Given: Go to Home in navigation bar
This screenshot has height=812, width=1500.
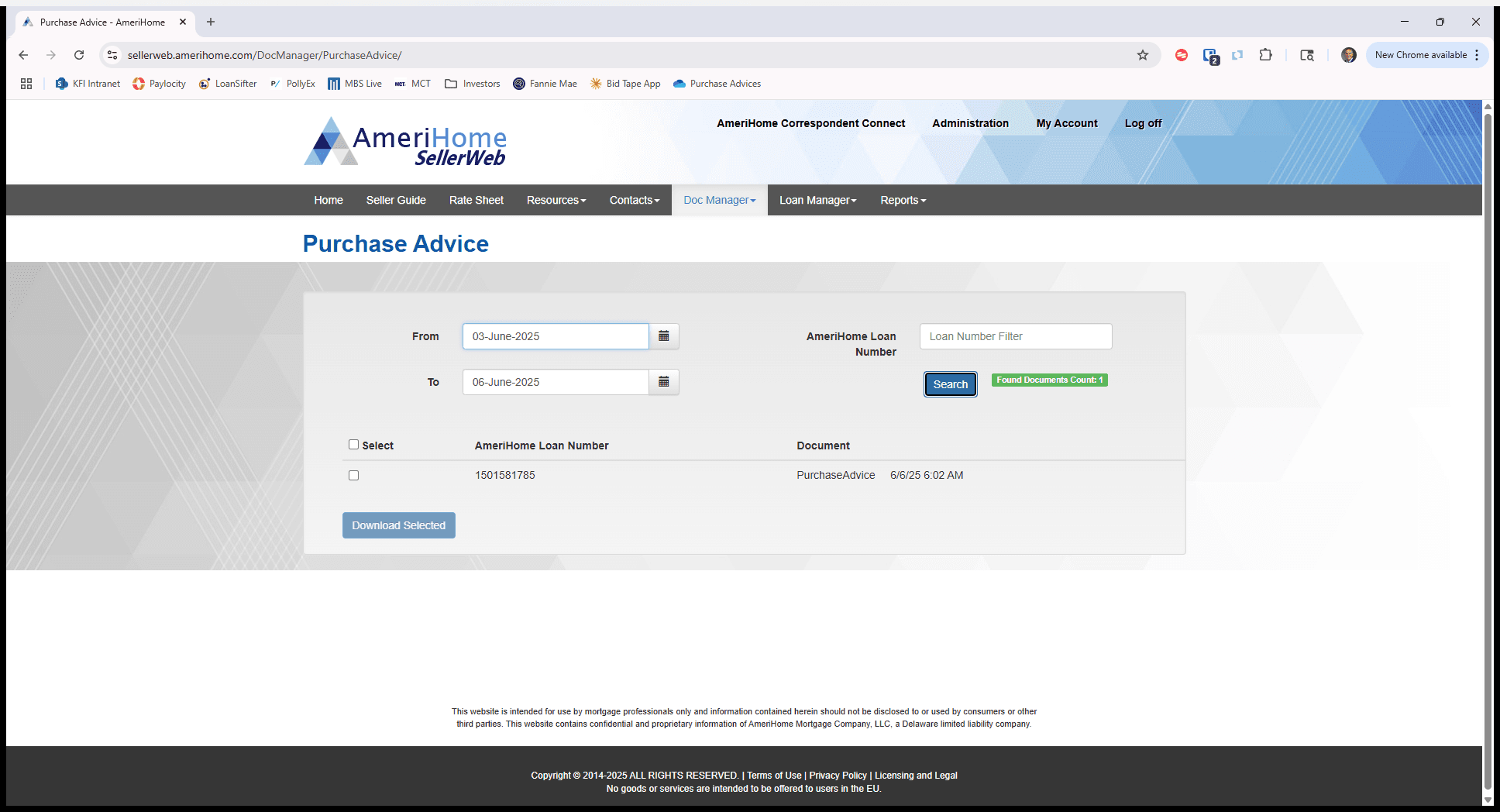Looking at the screenshot, I should (x=329, y=200).
